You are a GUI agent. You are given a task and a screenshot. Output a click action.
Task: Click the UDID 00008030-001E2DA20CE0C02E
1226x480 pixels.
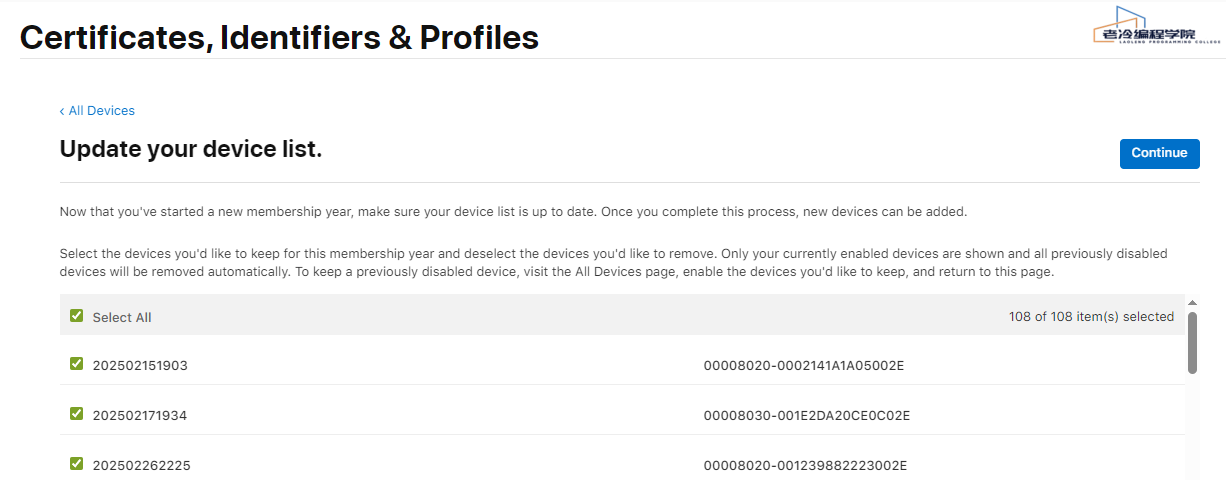click(807, 416)
